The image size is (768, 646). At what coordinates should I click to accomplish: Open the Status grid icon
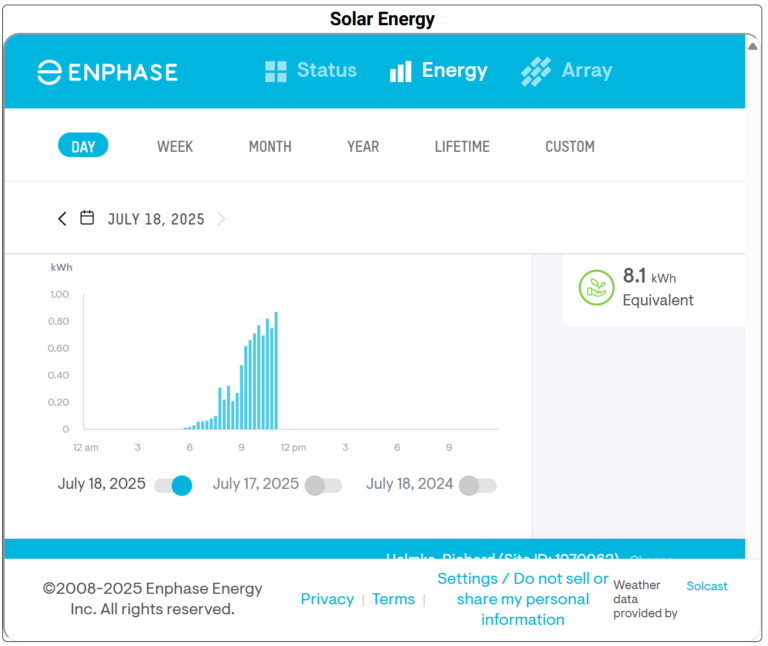275,72
